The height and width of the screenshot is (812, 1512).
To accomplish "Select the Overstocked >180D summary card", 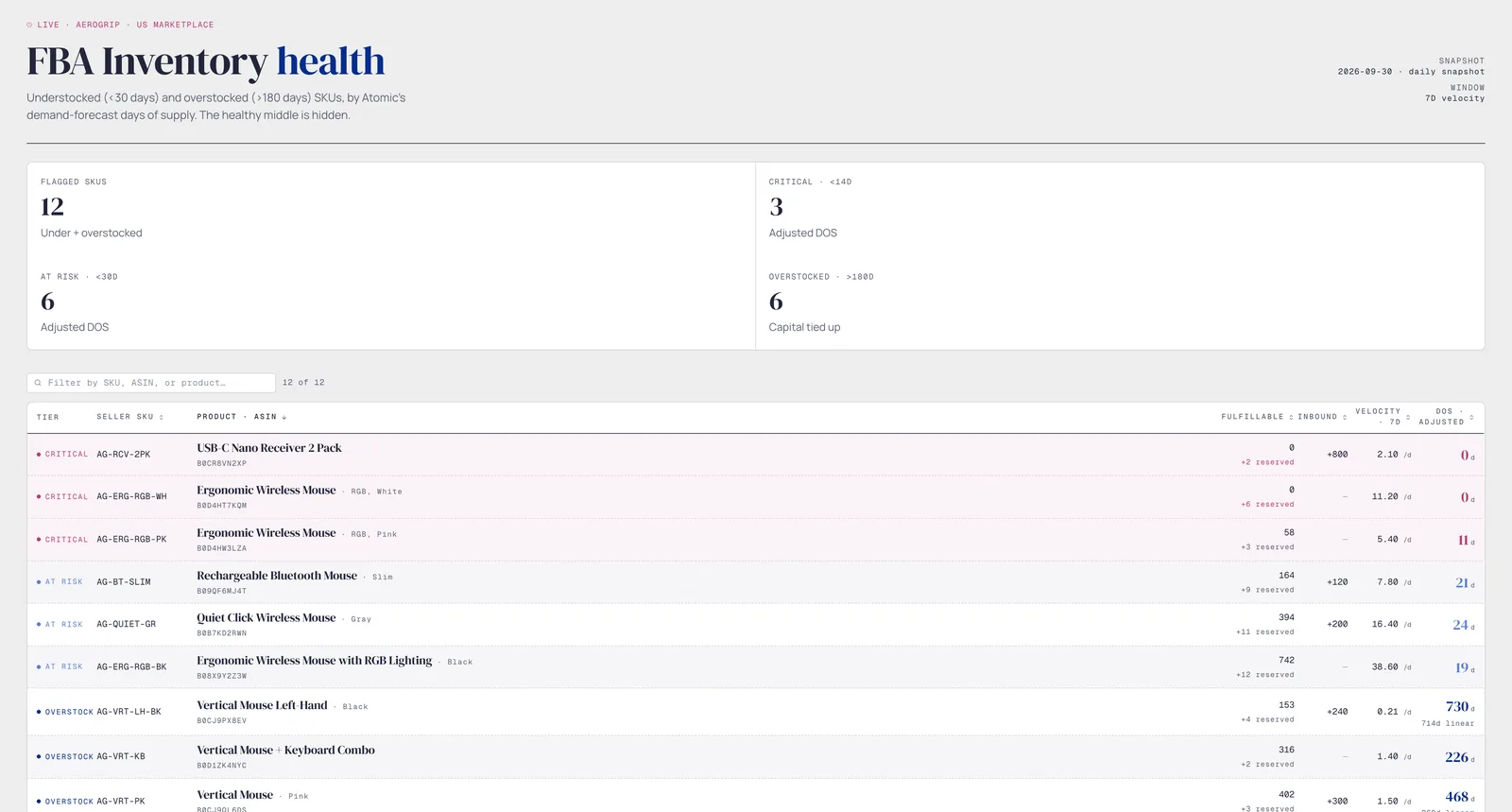I will point(1120,302).
